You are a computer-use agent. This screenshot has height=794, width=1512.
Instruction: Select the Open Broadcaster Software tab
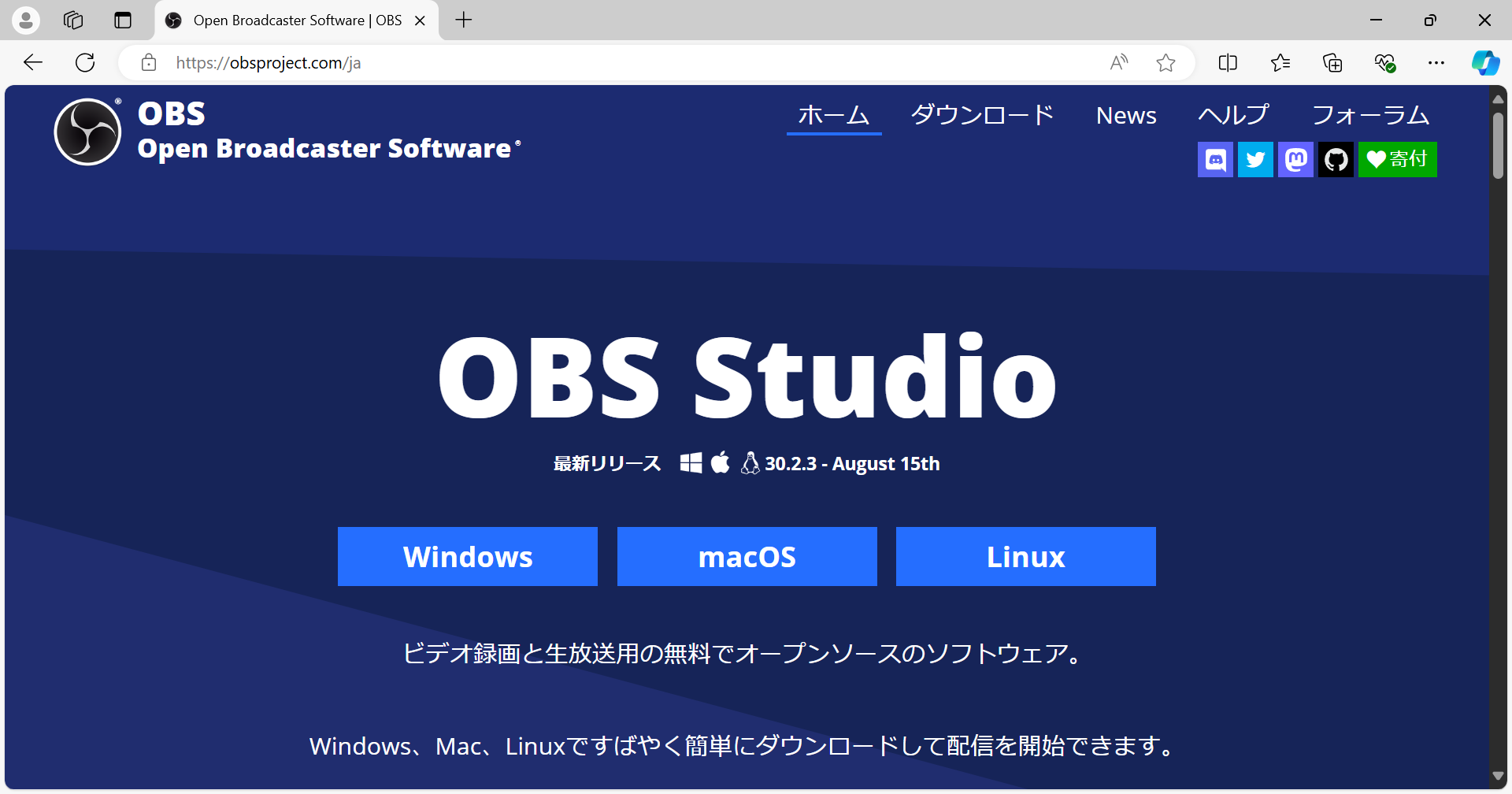click(297, 20)
